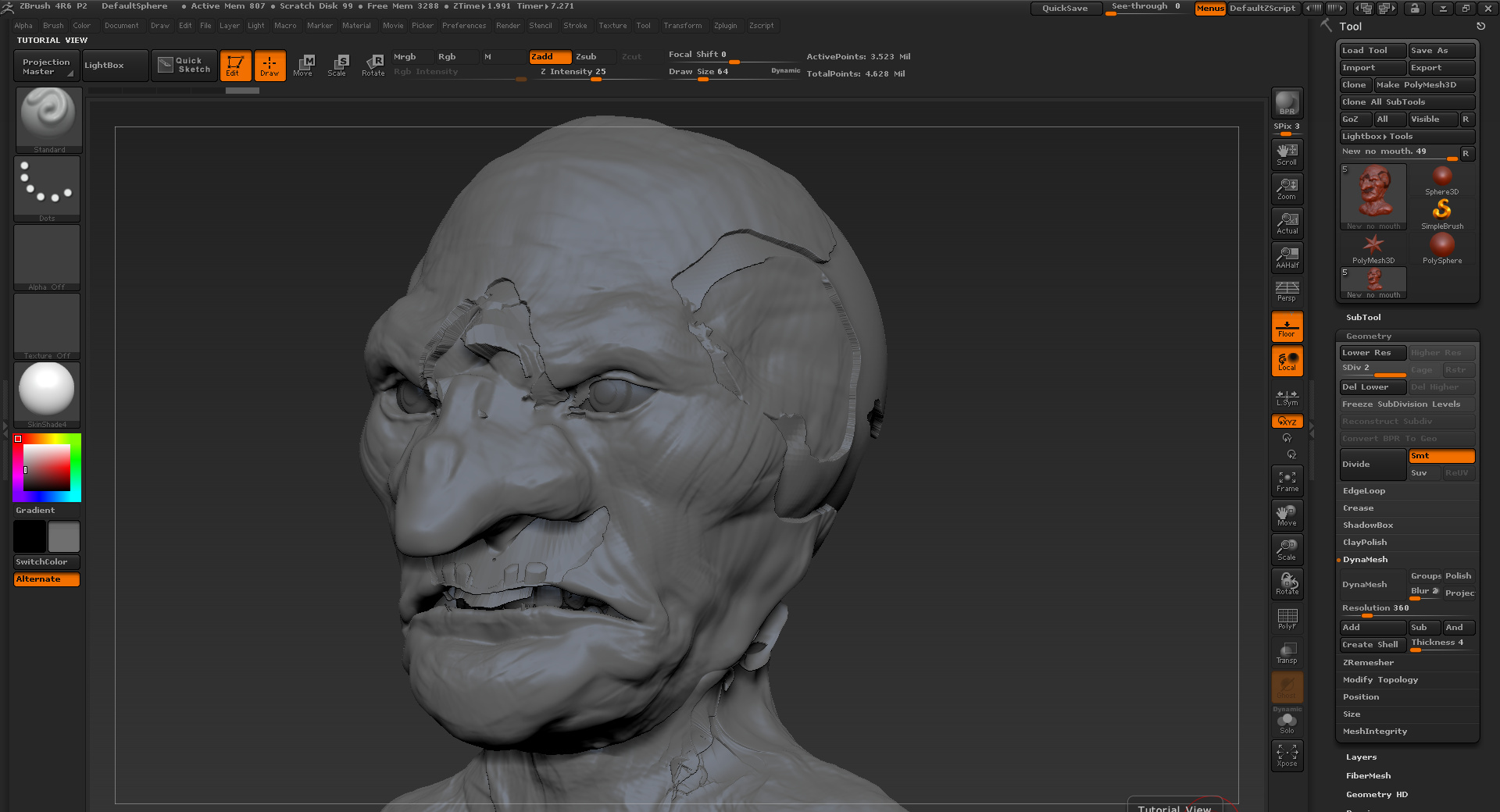The width and height of the screenshot is (1500, 812).
Task: Toggle the Floor grid
Action: [x=1287, y=326]
